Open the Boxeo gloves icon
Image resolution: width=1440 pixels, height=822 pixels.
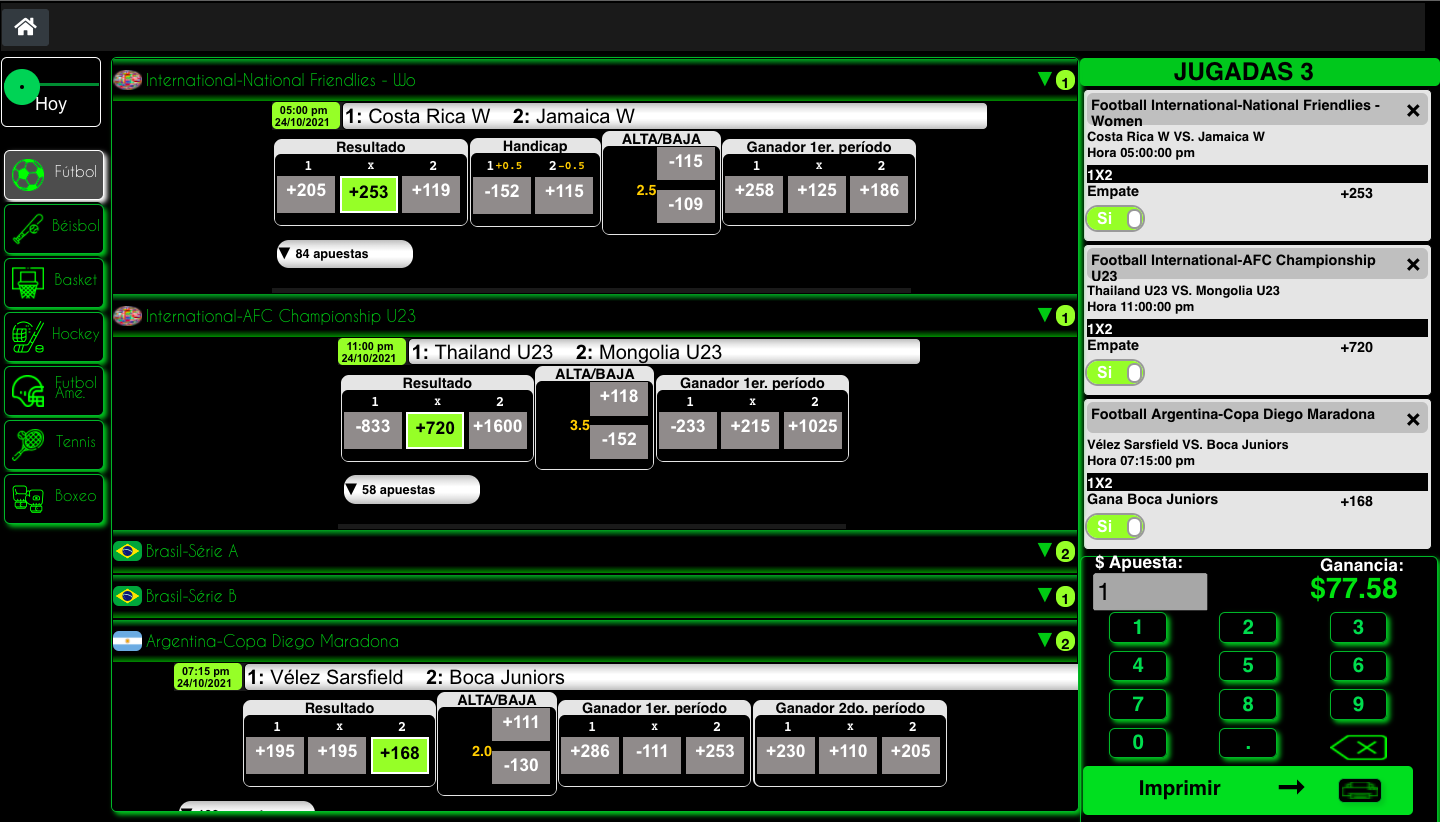28,498
